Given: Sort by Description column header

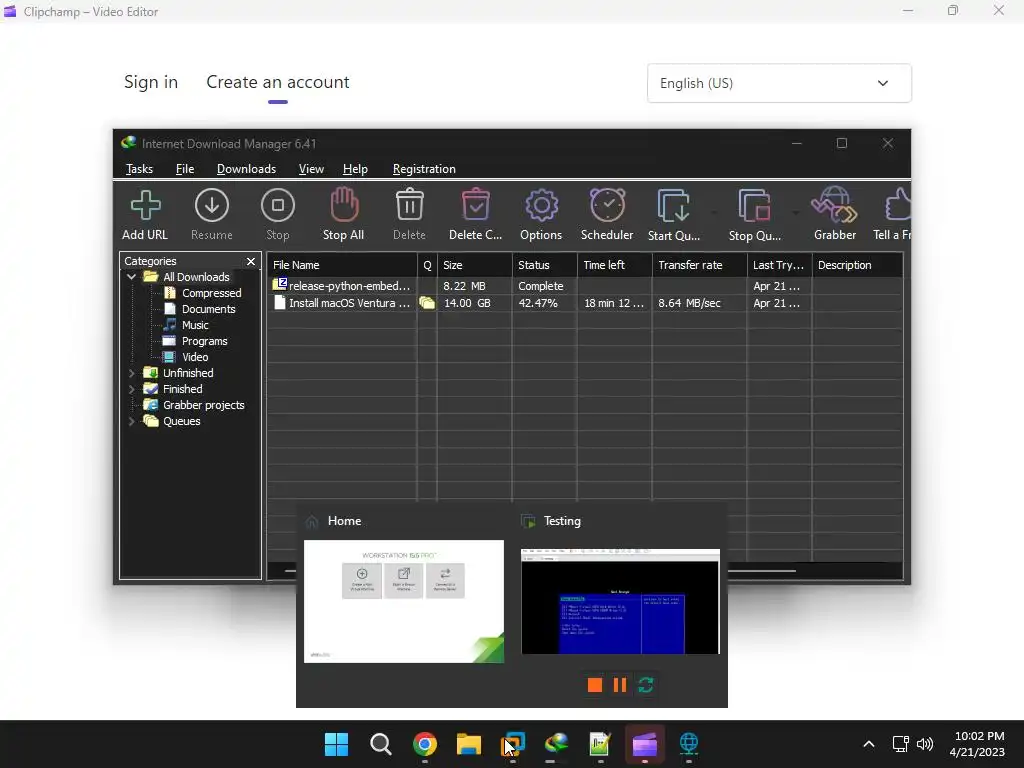Looking at the screenshot, I should point(857,265).
